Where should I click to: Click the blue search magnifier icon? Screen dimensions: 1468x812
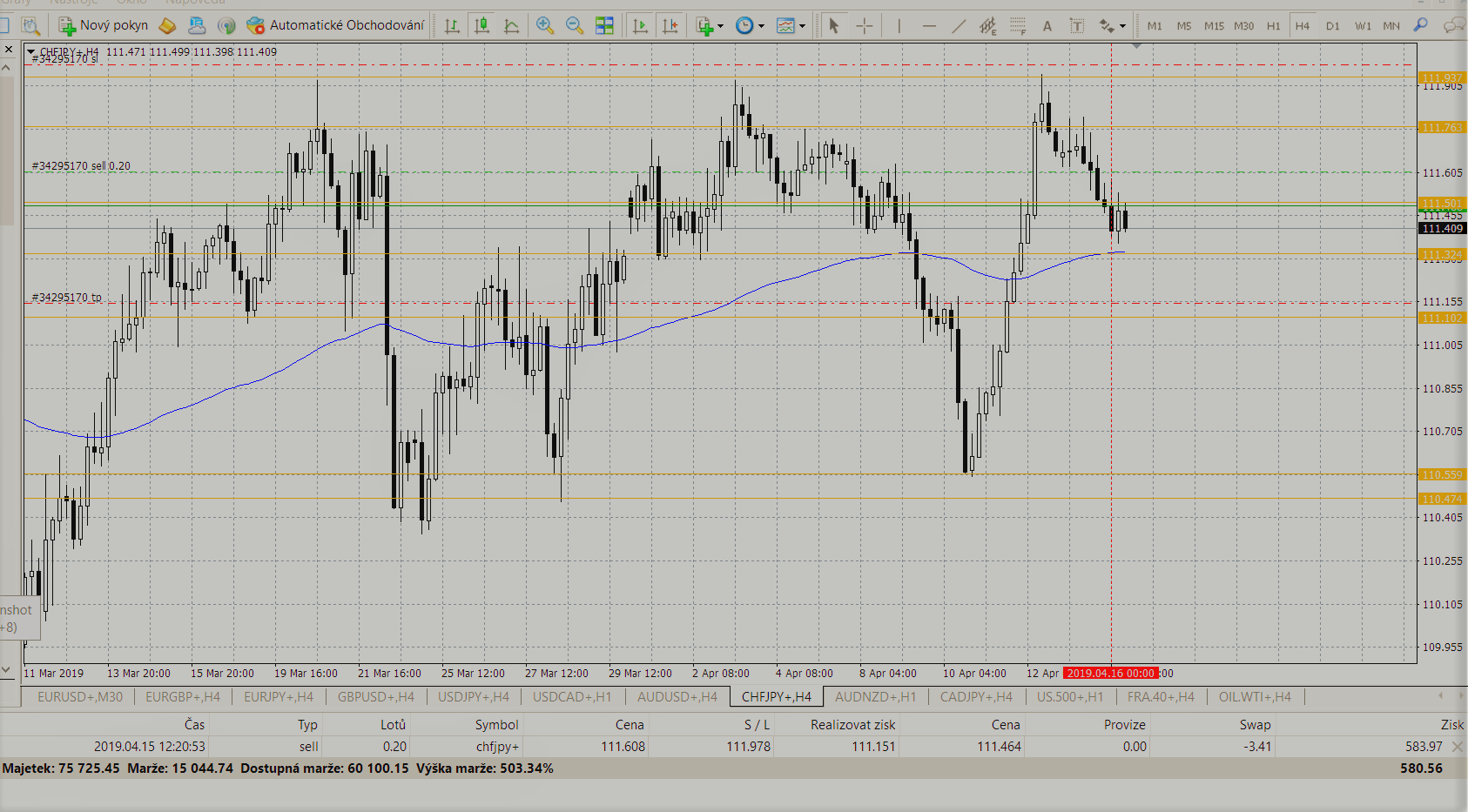point(1421,25)
